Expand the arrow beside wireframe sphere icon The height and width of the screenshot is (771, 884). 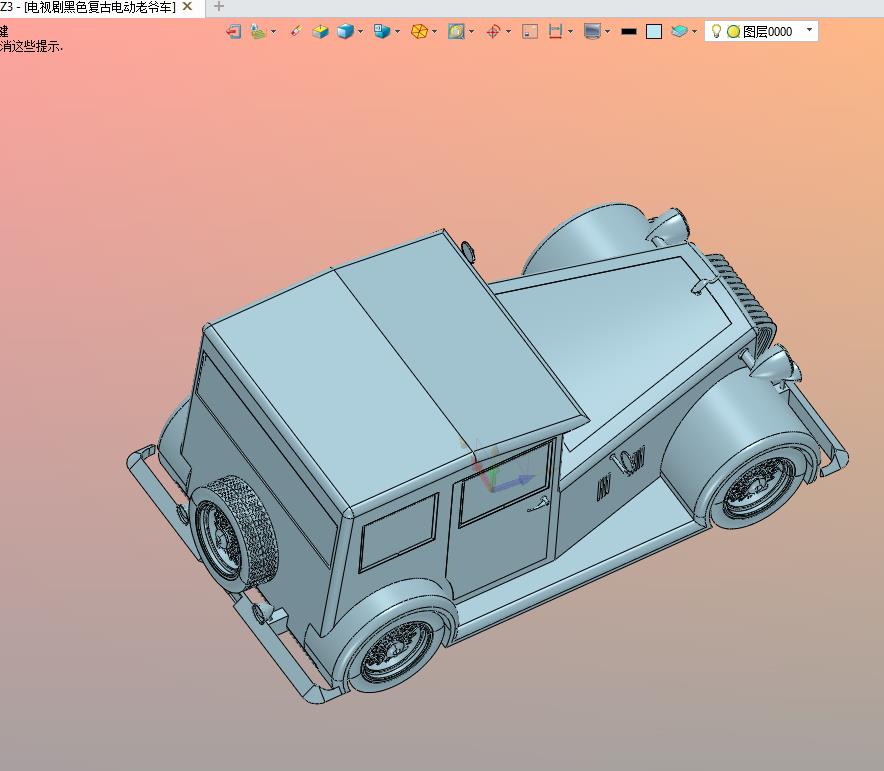(x=434, y=32)
